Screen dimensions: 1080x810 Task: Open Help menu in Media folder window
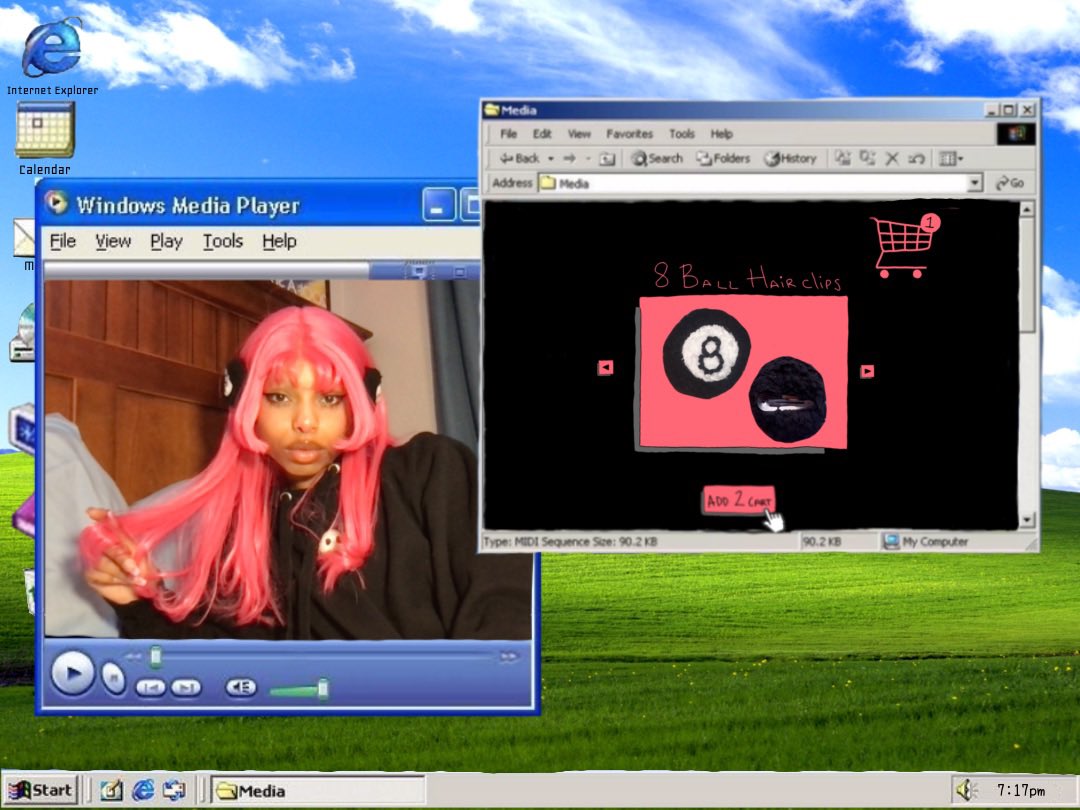721,134
